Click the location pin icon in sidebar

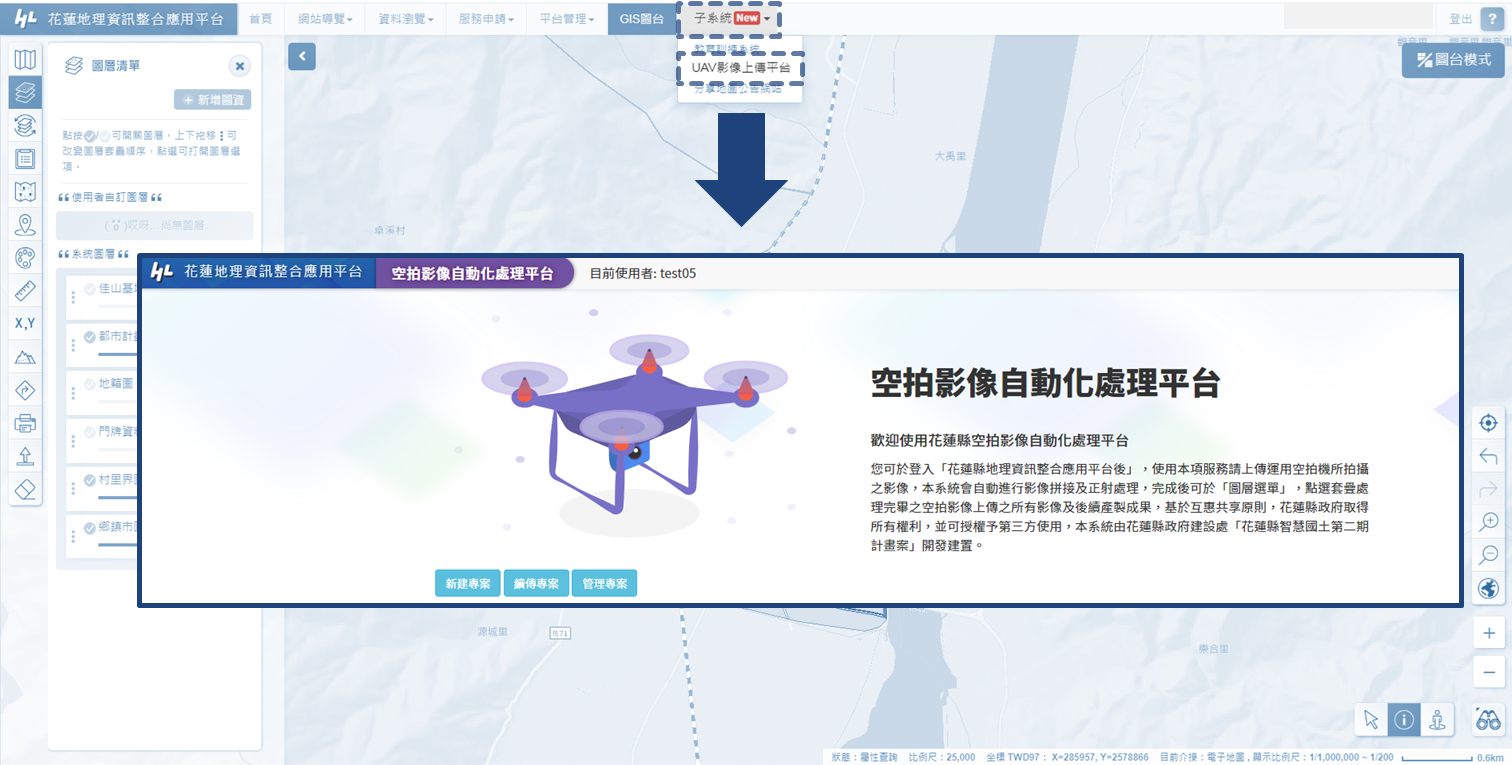tap(25, 225)
